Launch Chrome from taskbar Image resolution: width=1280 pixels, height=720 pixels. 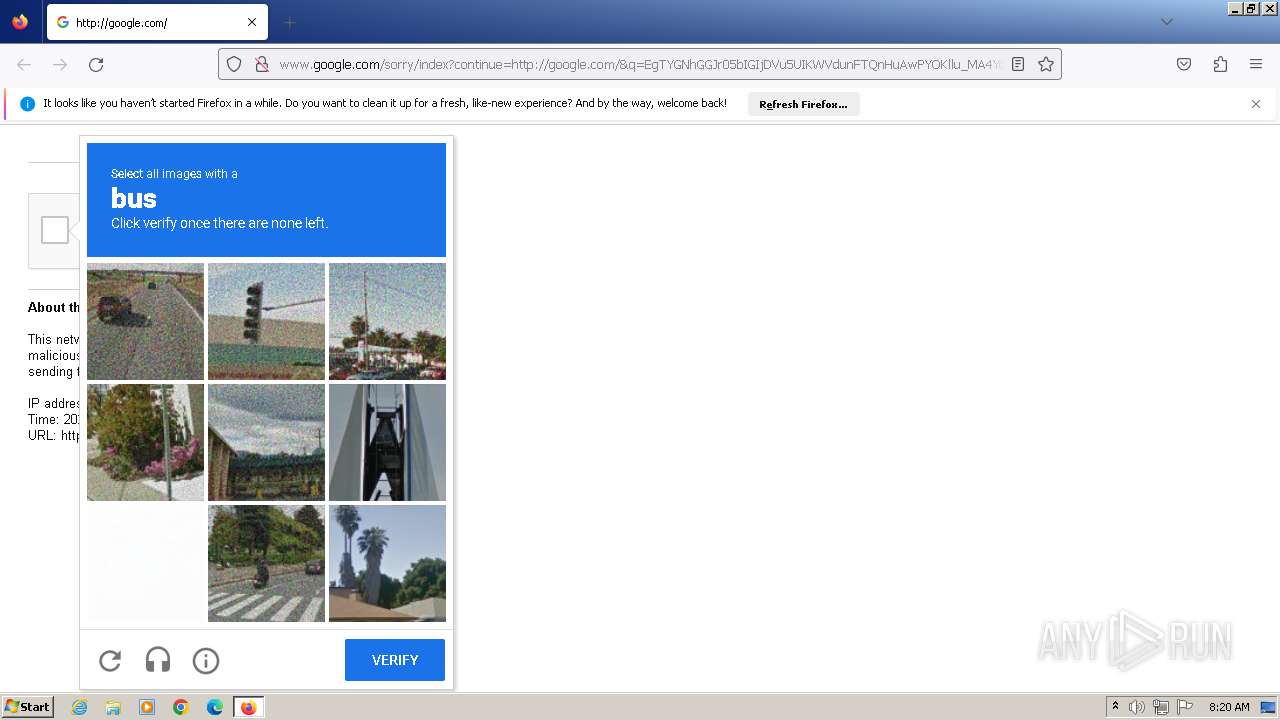[x=181, y=707]
